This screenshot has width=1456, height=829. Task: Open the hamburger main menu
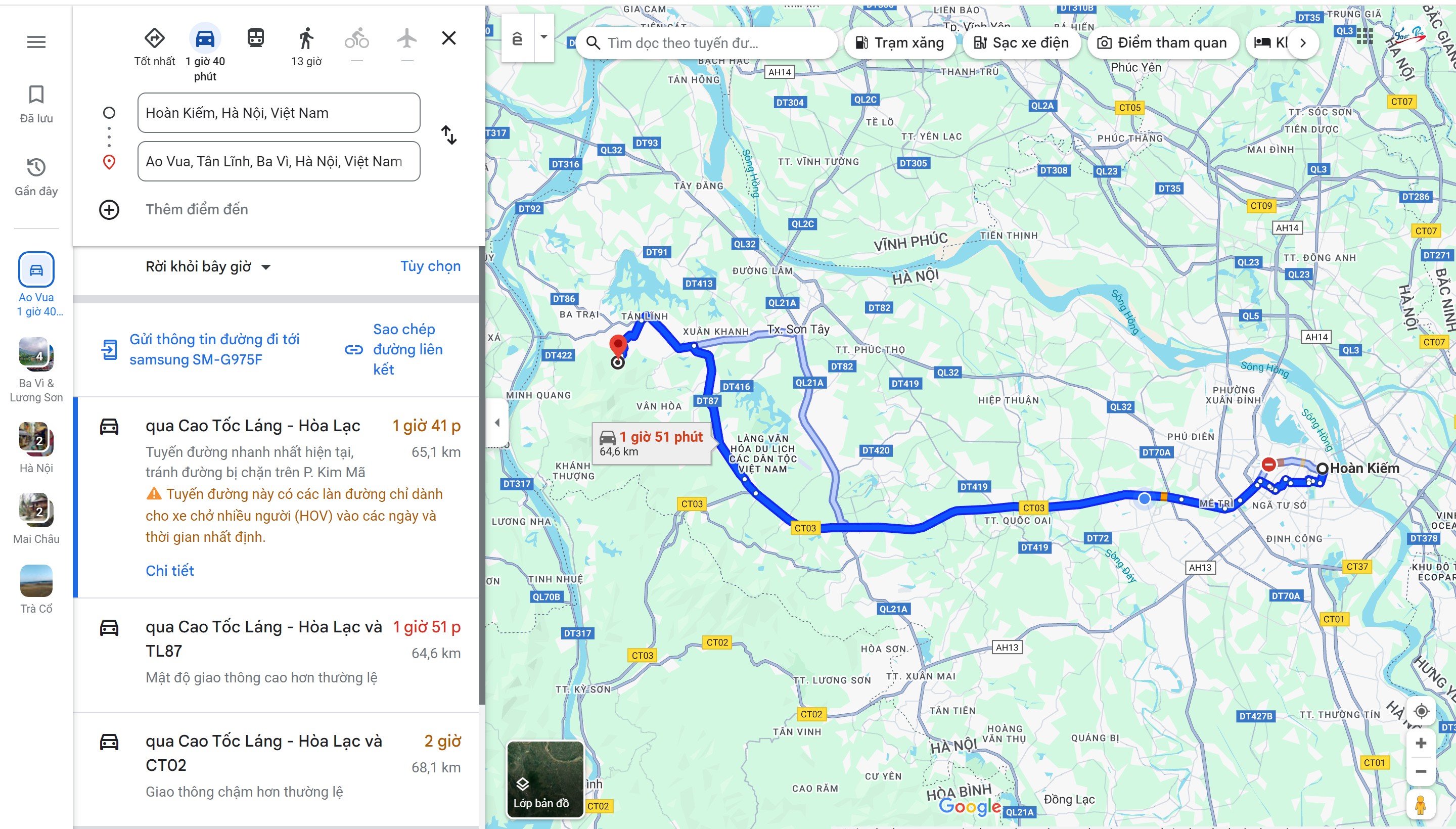[36, 41]
